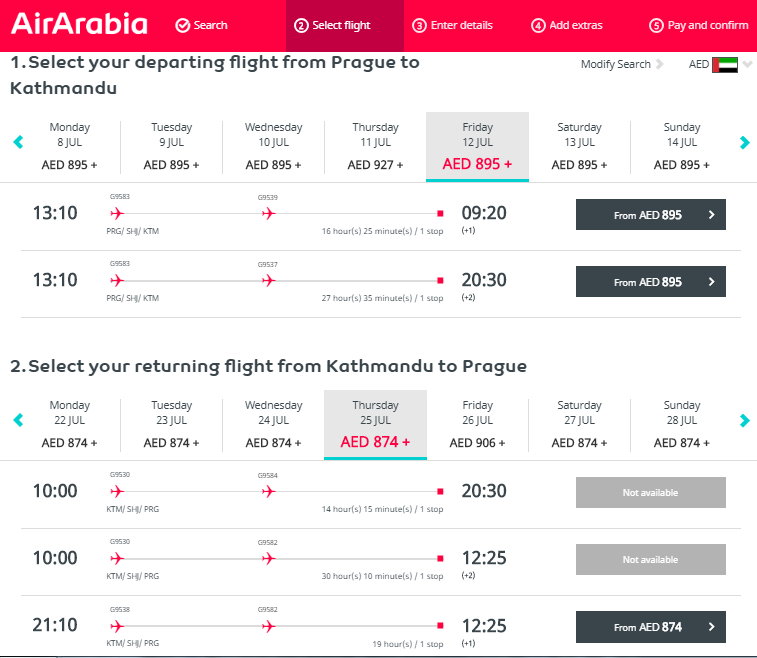The width and height of the screenshot is (757, 658).
Task: Click the AirArabia logo
Action: [79, 24]
